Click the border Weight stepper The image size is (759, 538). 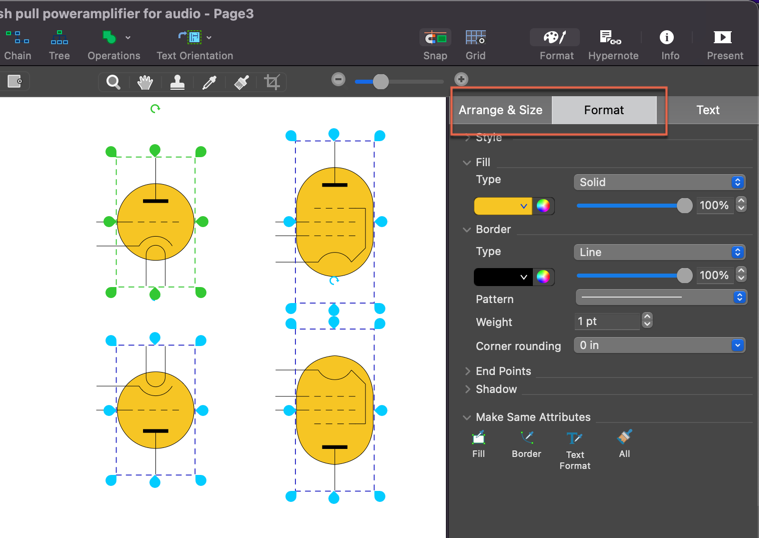tap(647, 320)
